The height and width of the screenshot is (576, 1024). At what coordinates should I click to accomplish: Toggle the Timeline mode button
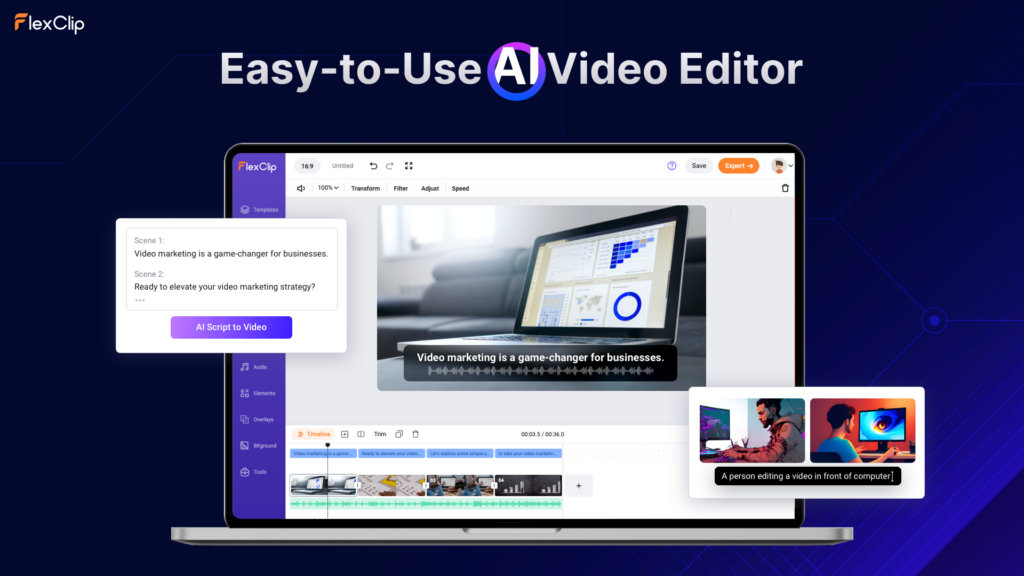tap(314, 434)
